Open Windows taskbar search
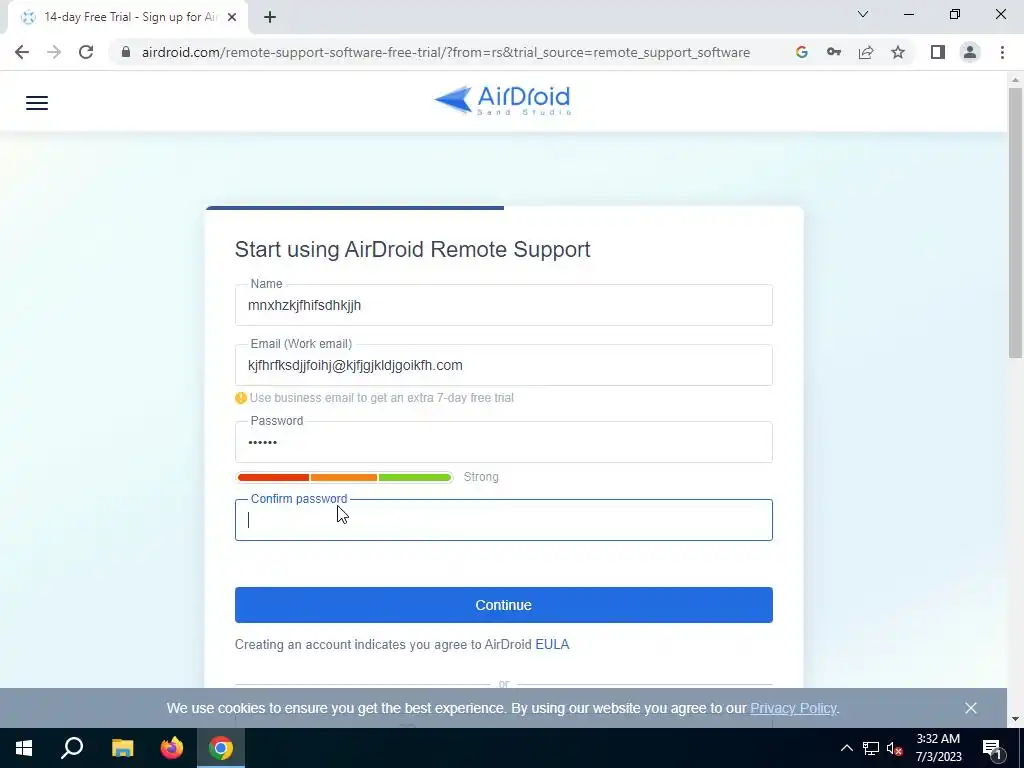1024x768 pixels. [72, 748]
